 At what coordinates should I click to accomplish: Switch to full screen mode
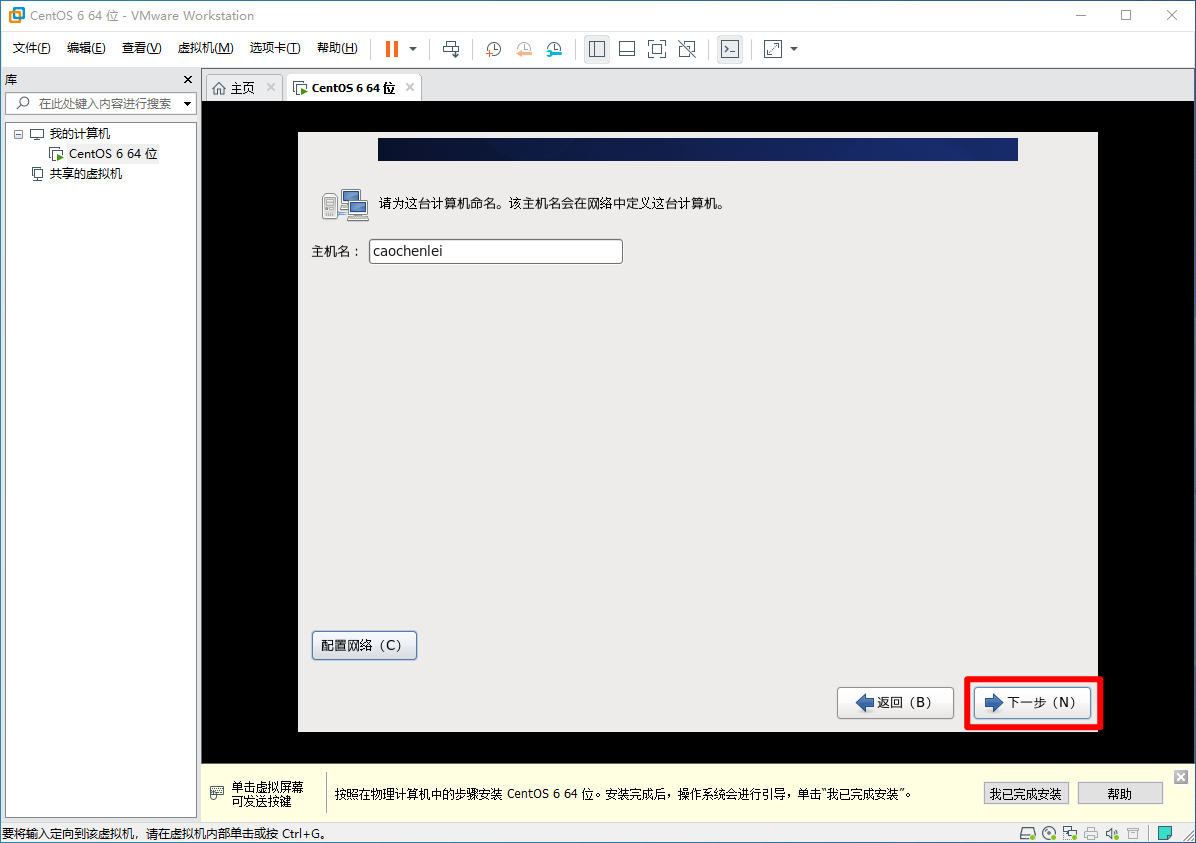(x=657, y=49)
